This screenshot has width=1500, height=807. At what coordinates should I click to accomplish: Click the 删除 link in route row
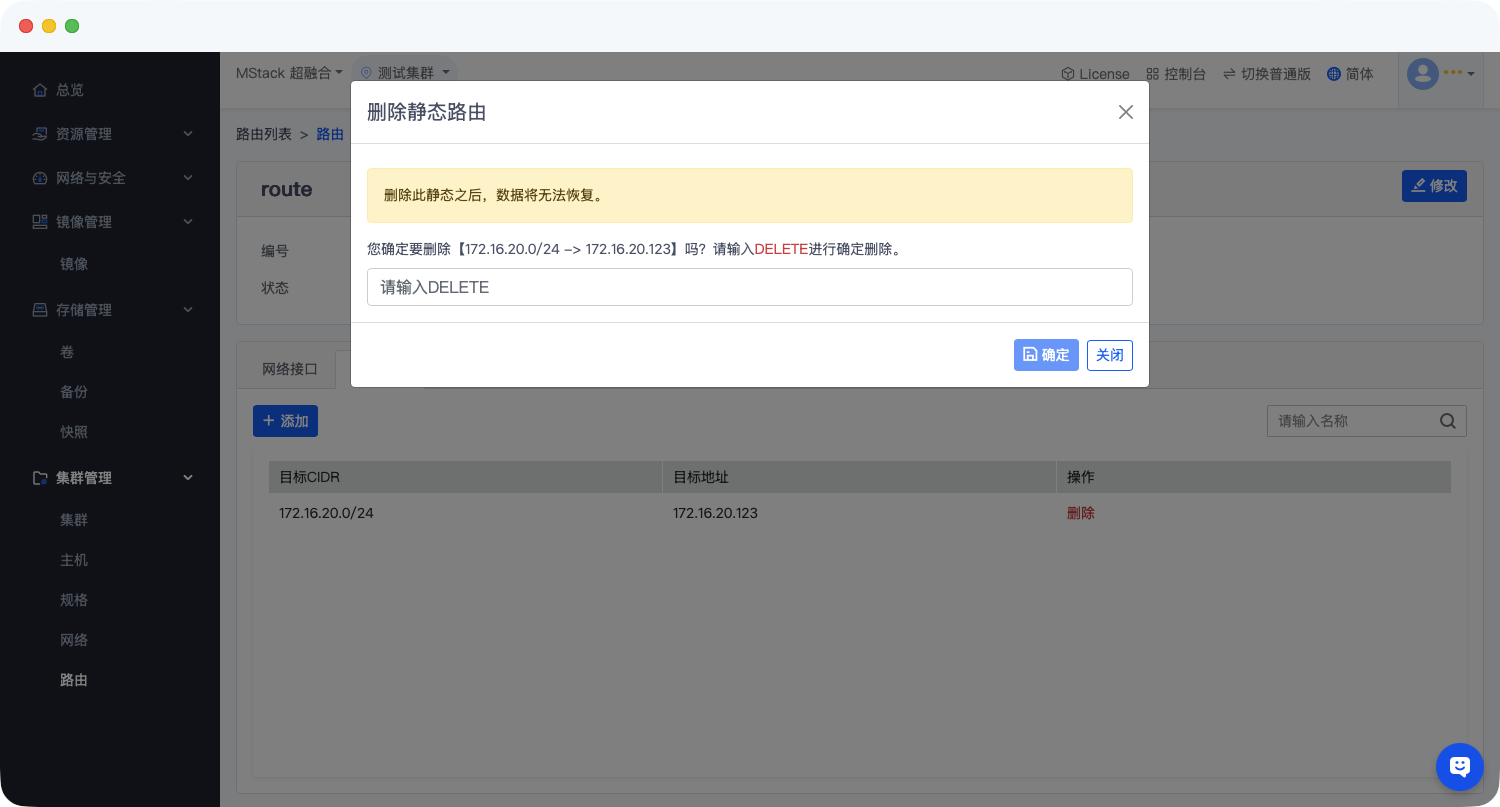point(1080,512)
